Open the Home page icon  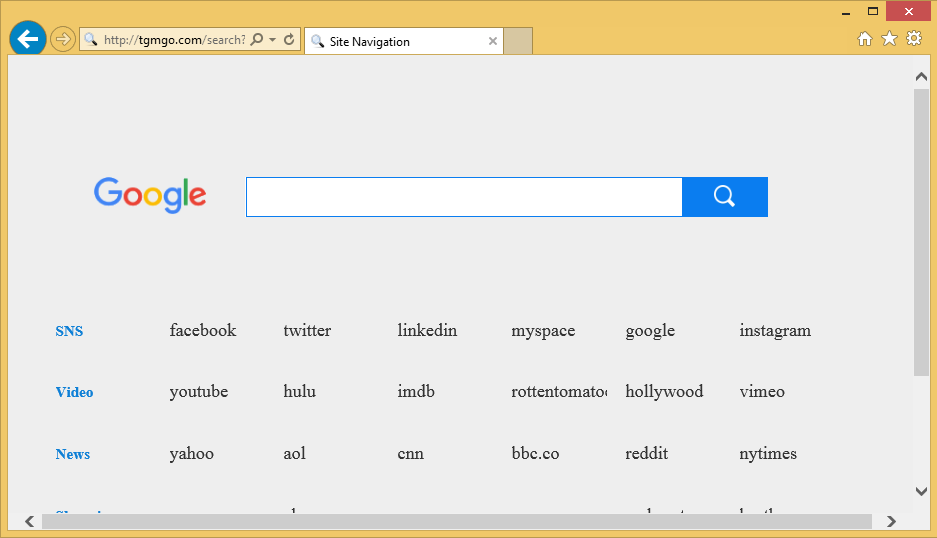(x=865, y=39)
